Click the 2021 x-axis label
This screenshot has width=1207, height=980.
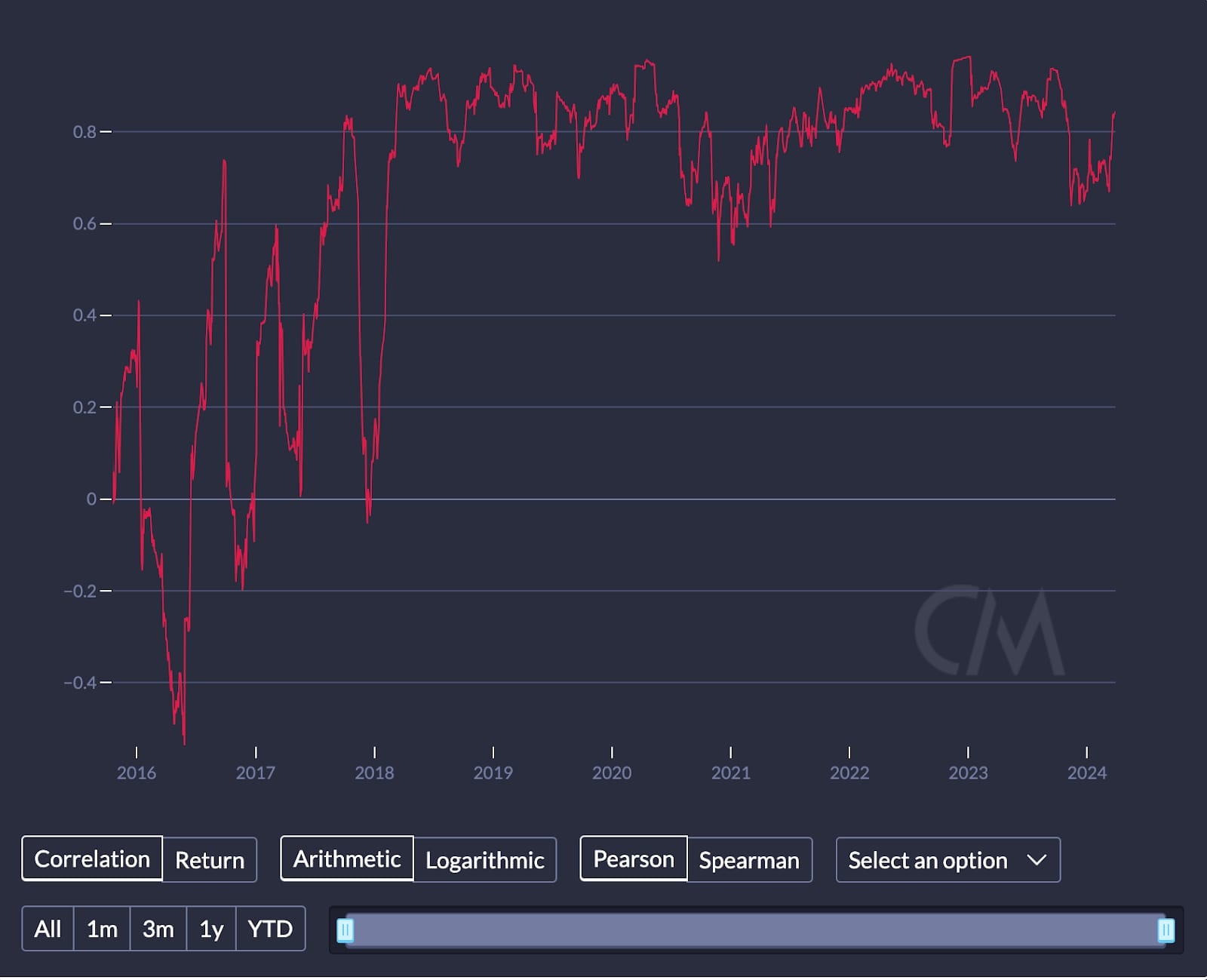[x=731, y=773]
